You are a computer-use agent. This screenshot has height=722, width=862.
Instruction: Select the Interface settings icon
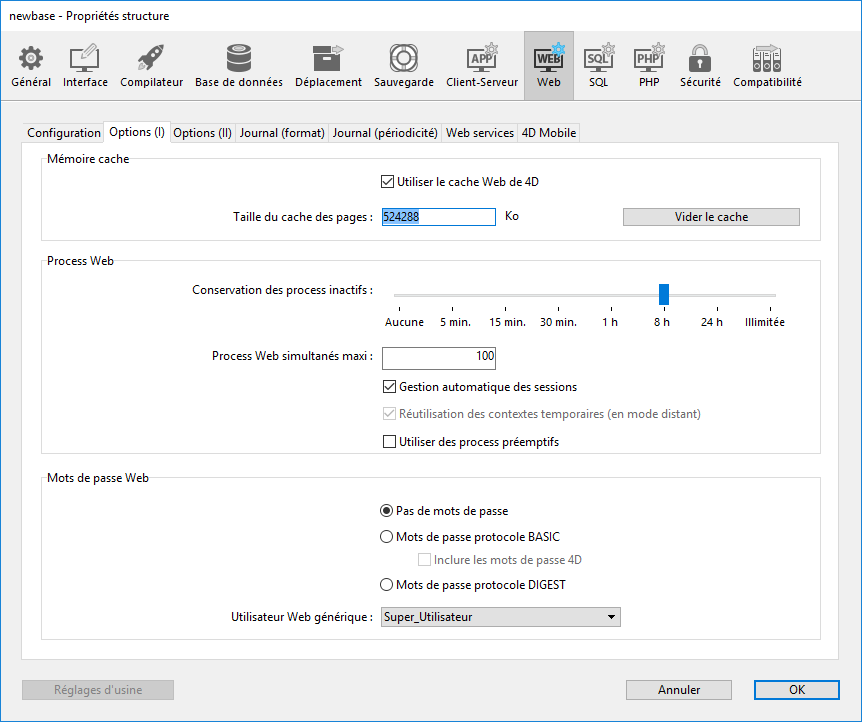(x=85, y=59)
